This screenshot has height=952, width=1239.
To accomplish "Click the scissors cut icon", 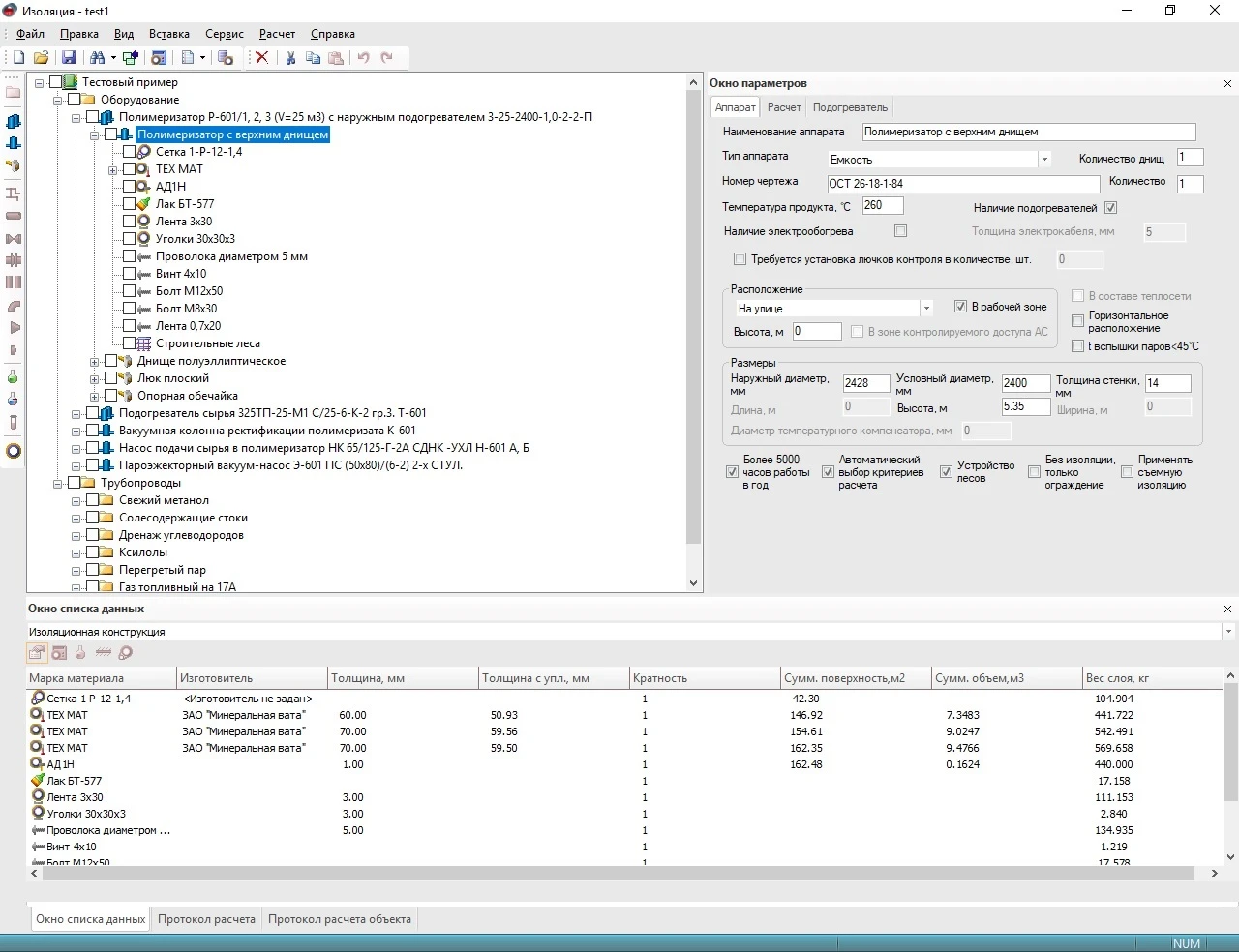I will click(x=289, y=58).
